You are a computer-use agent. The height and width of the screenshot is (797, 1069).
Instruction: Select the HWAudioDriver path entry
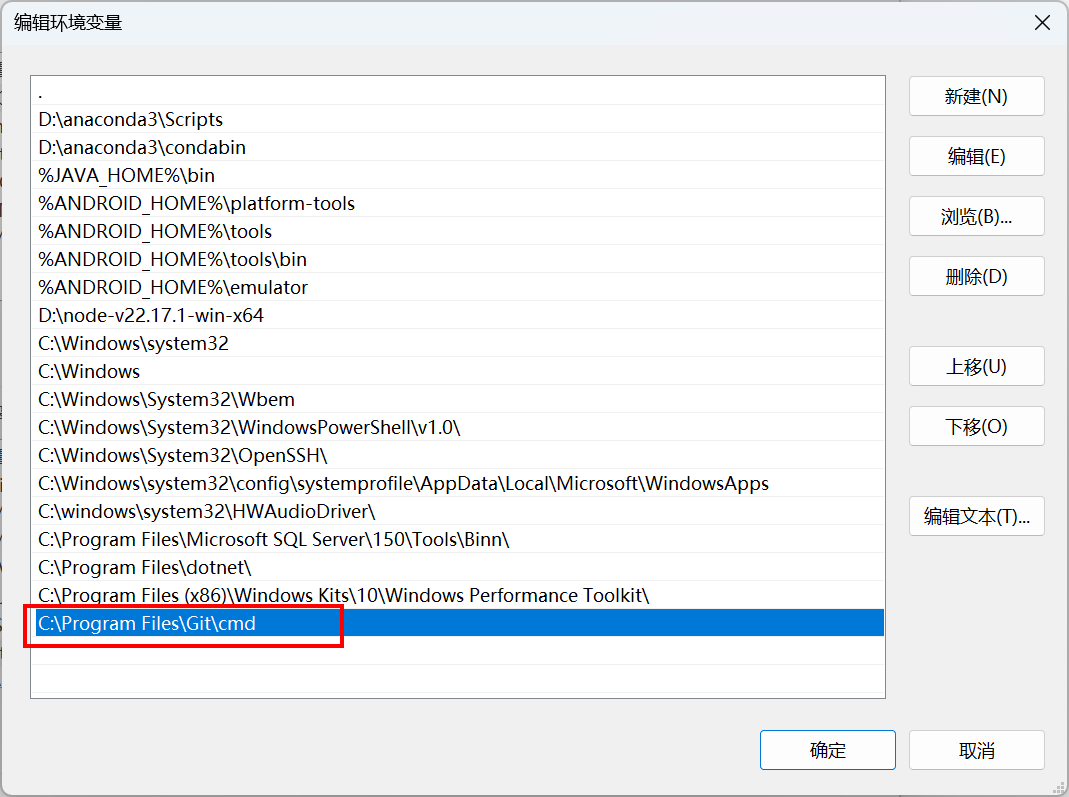pyautogui.click(x=457, y=511)
